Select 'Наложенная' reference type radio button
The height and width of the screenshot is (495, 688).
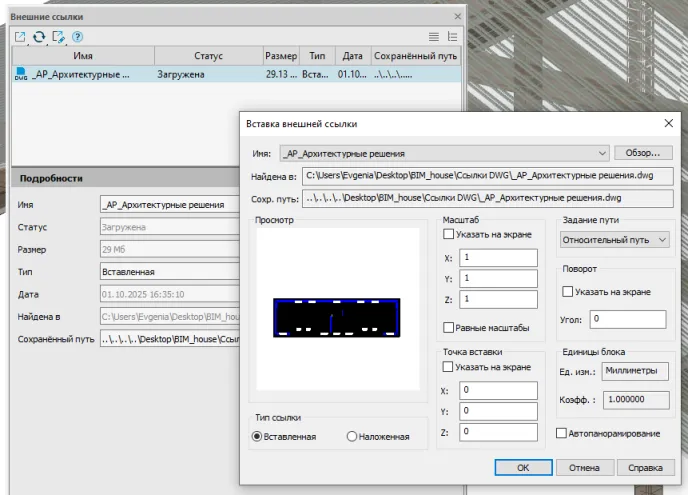351,436
